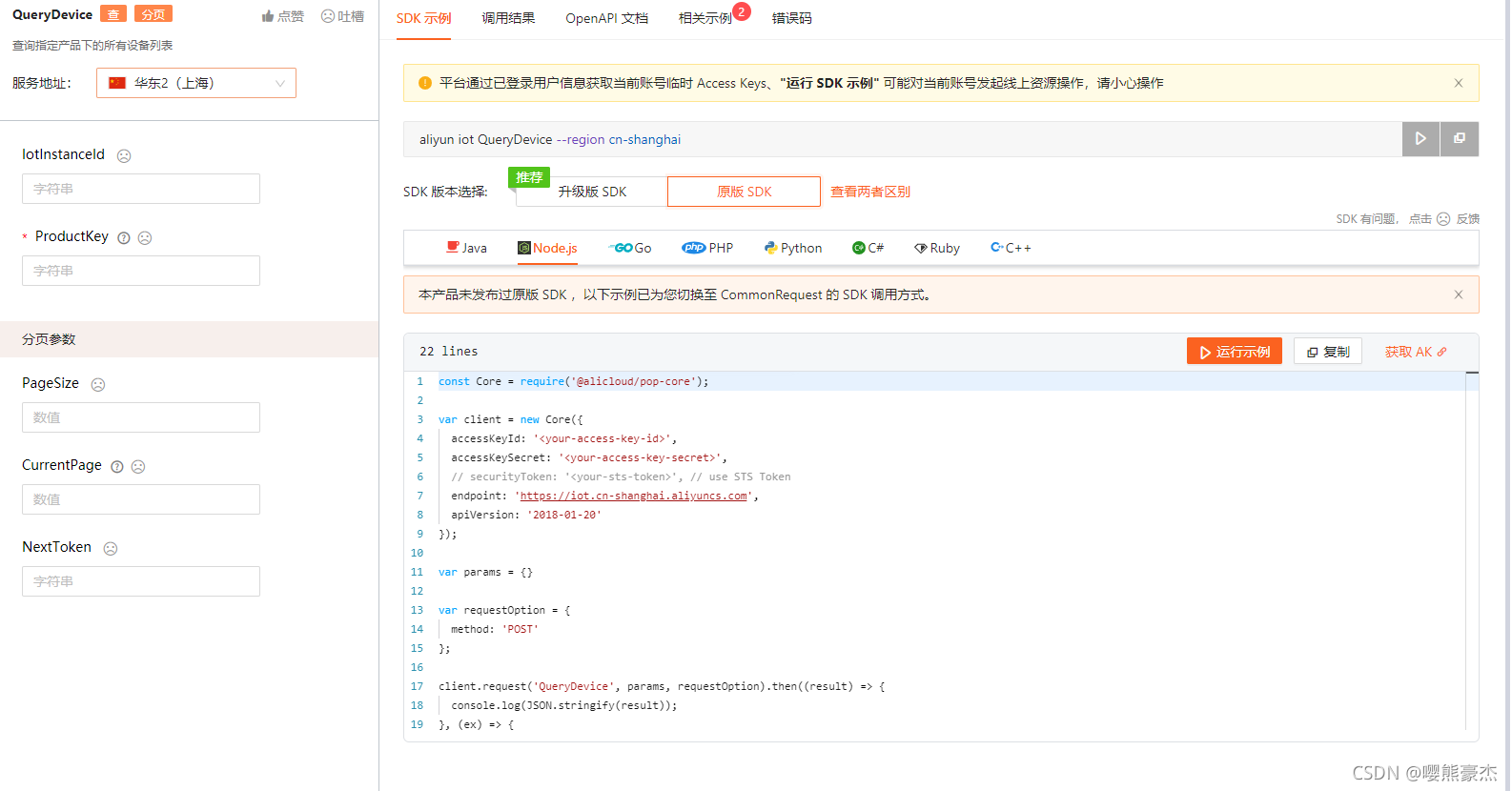Run the CLI command with the play icon
This screenshot has width=1512, height=791.
(1420, 139)
